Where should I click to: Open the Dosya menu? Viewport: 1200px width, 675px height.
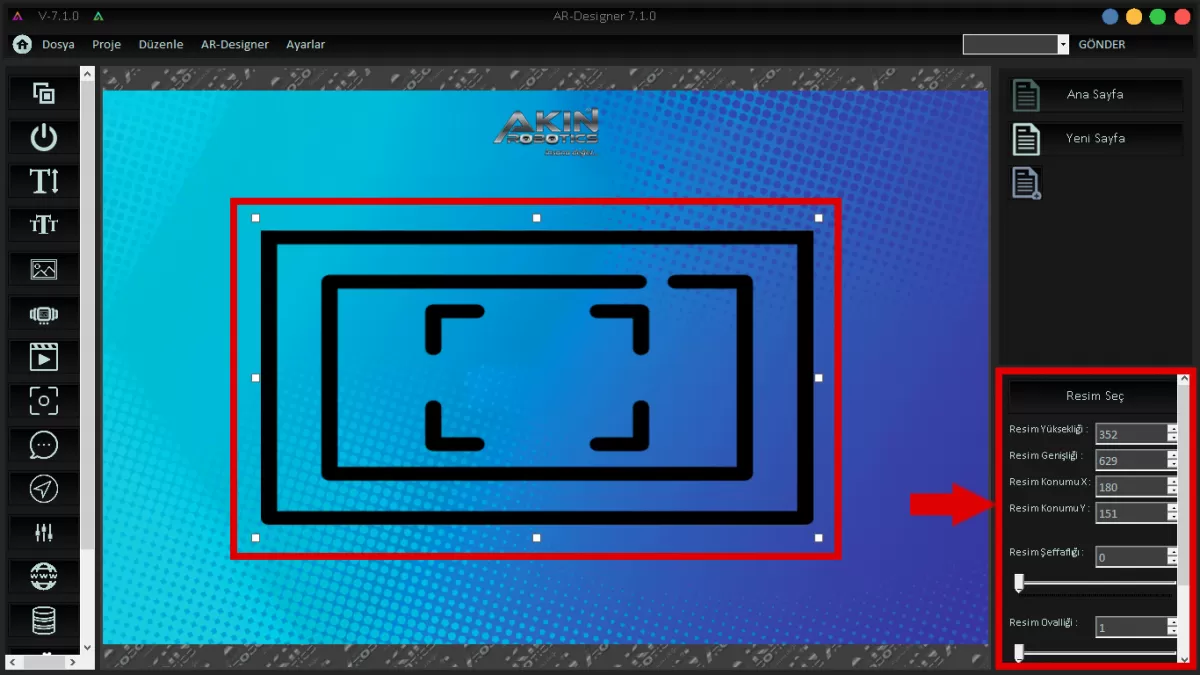[x=58, y=45]
